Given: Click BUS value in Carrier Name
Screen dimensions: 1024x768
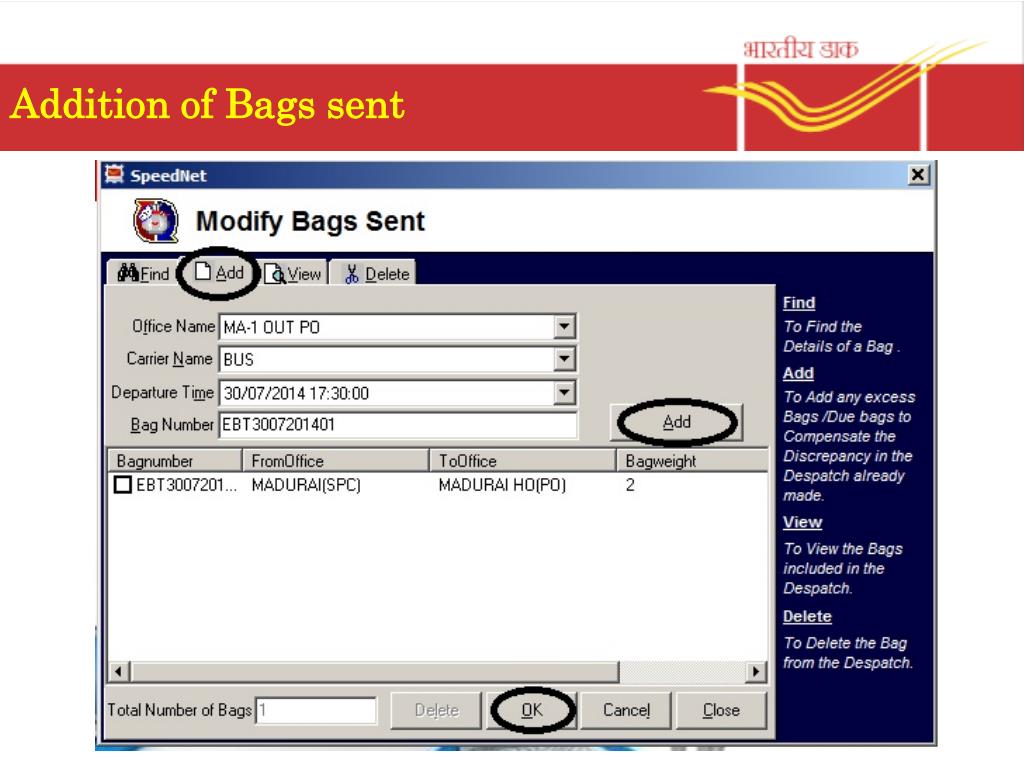Looking at the screenshot, I should click(x=238, y=359).
